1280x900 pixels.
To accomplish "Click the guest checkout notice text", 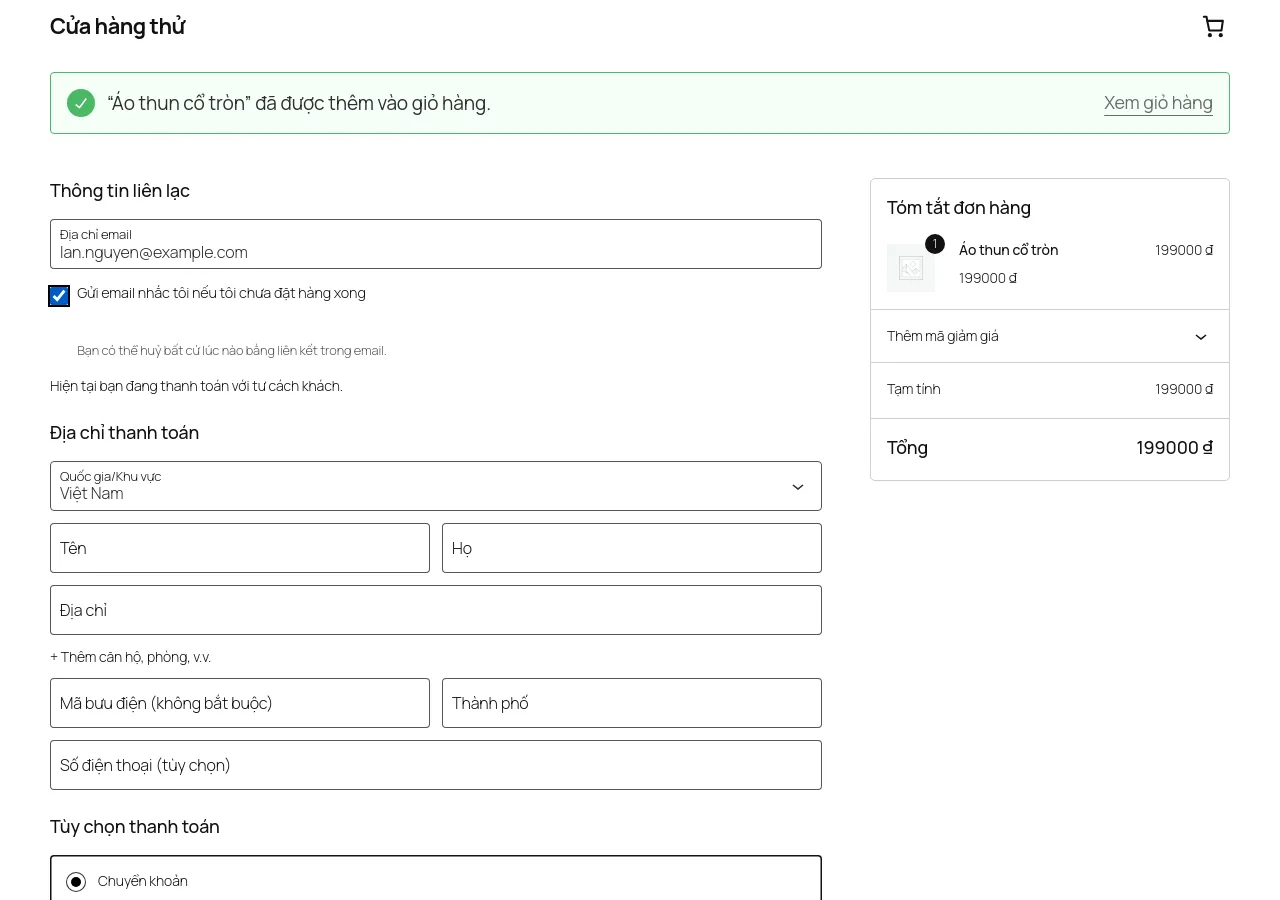I will [196, 386].
